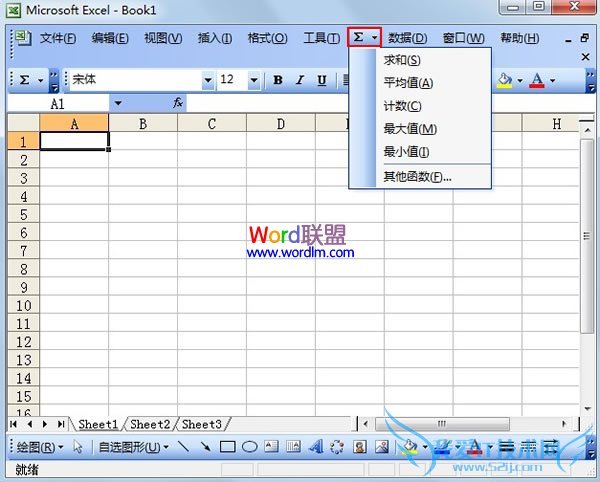600x482 pixels.
Task: Expand the font name dropdown
Action: (x=208, y=80)
